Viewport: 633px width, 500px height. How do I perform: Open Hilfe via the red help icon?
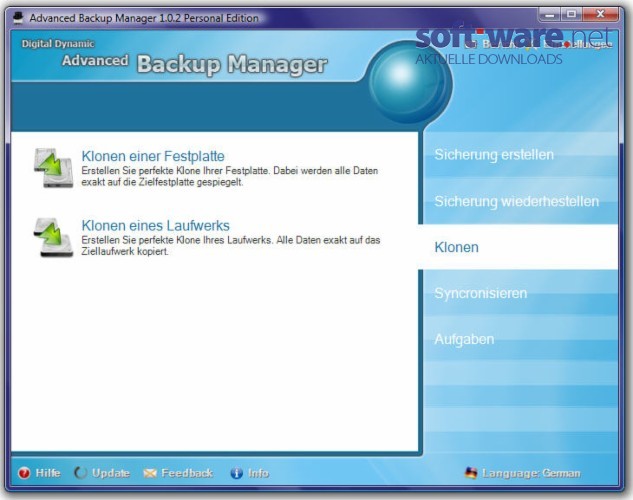24,473
